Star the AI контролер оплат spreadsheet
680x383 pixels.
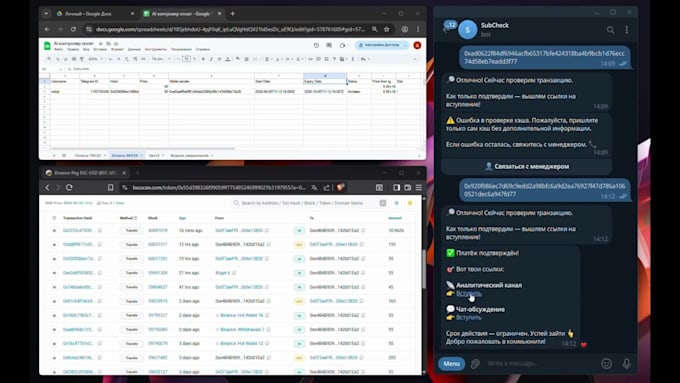[101, 44]
